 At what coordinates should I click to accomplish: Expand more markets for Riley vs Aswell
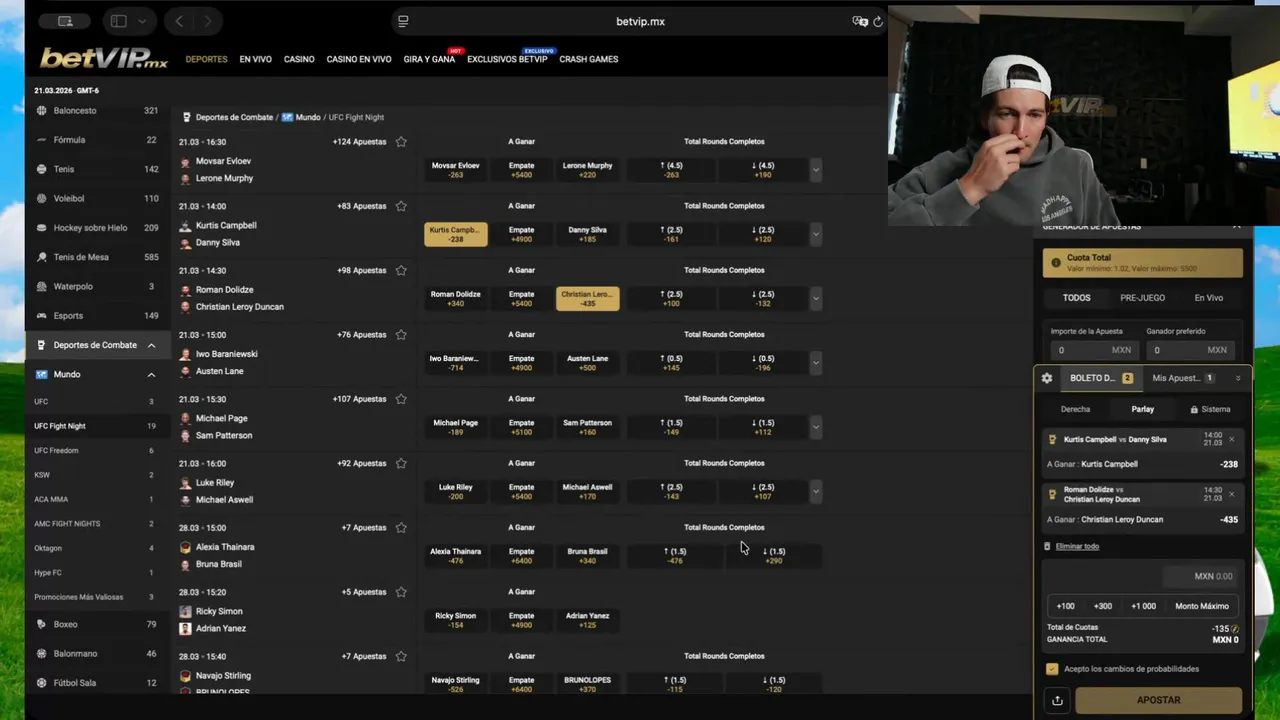pyautogui.click(x=815, y=491)
